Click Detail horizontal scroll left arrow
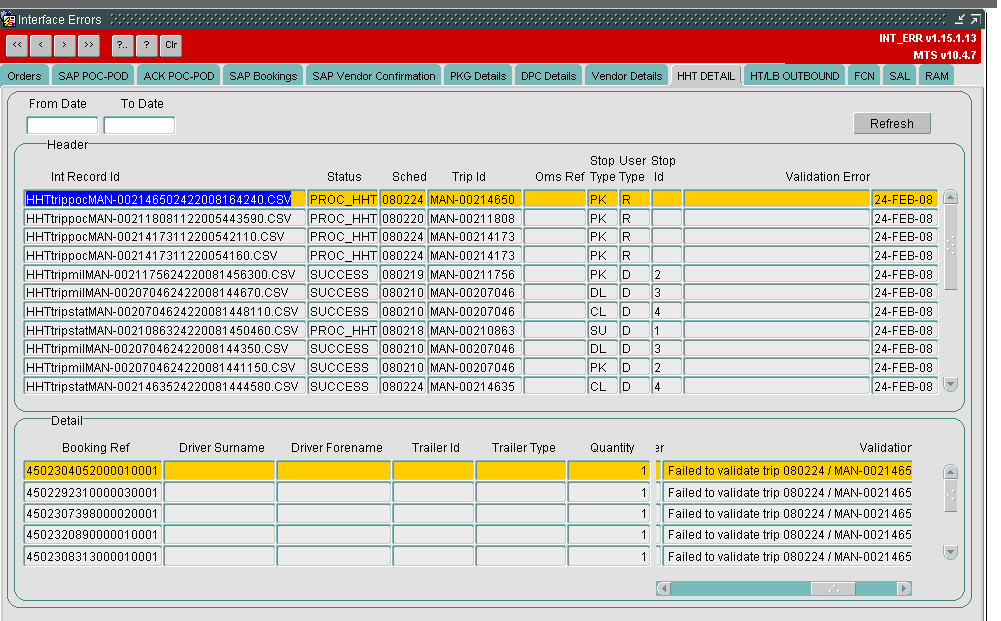The height and width of the screenshot is (621, 1001). (x=663, y=588)
